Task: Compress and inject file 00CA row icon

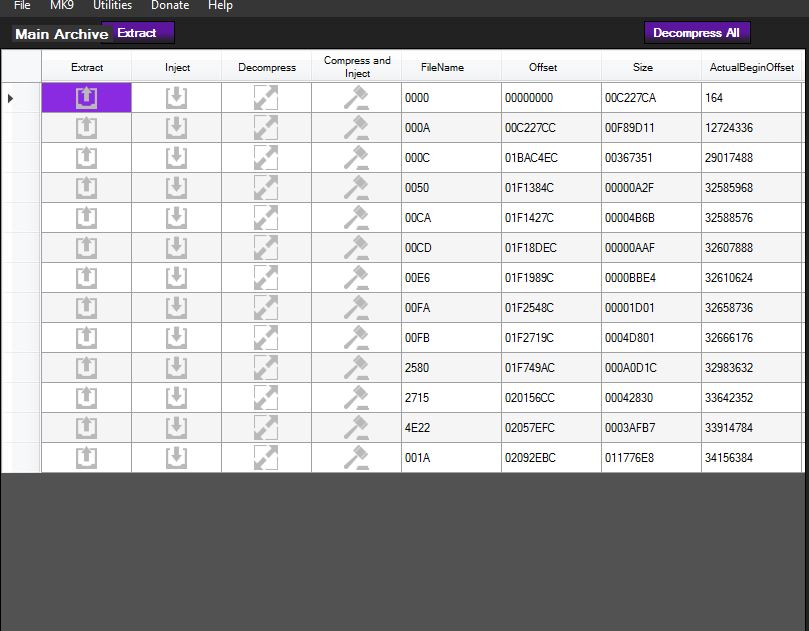Action: click(357, 217)
